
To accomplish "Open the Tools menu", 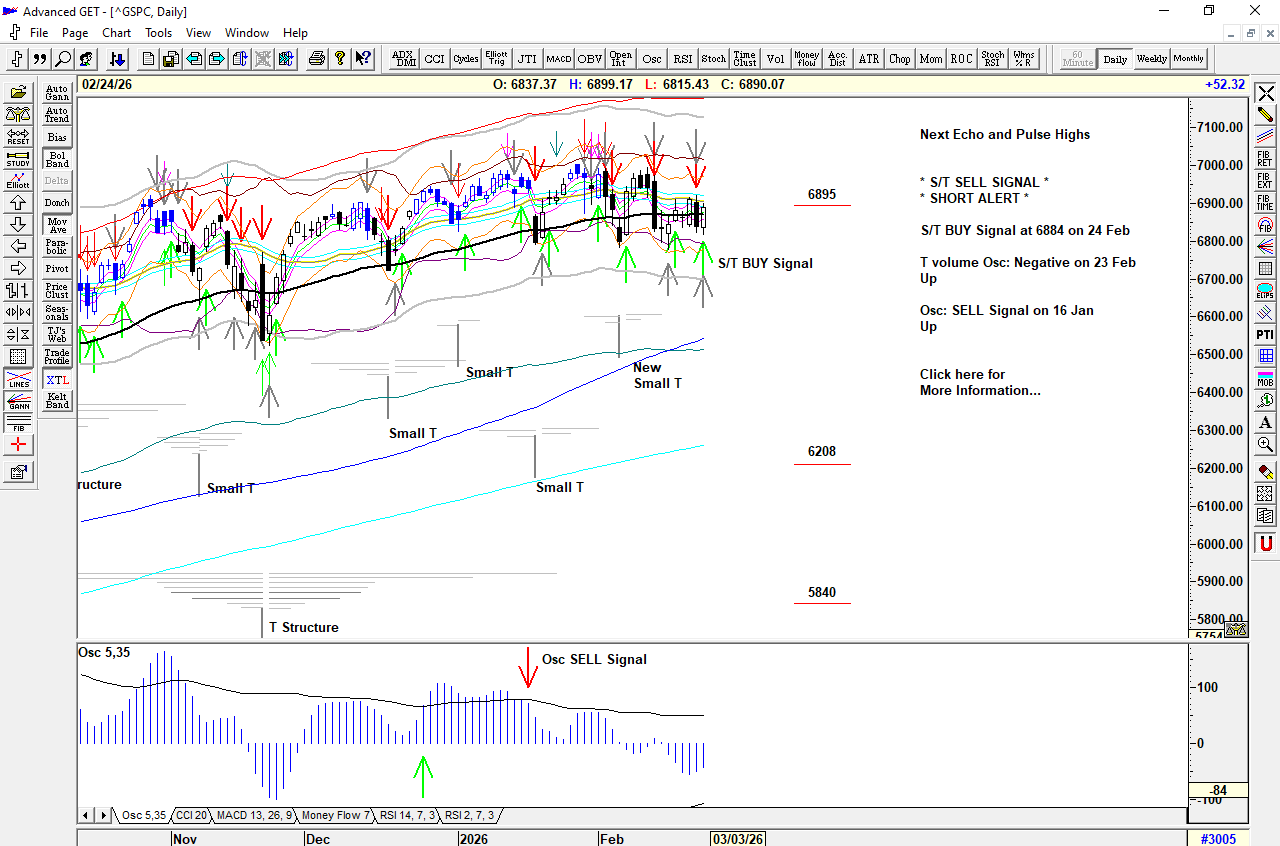I will click(158, 33).
